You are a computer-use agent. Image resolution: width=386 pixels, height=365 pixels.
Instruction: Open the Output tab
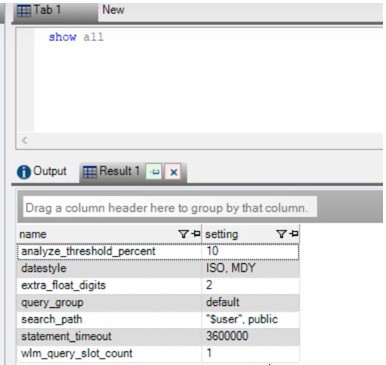(42, 172)
